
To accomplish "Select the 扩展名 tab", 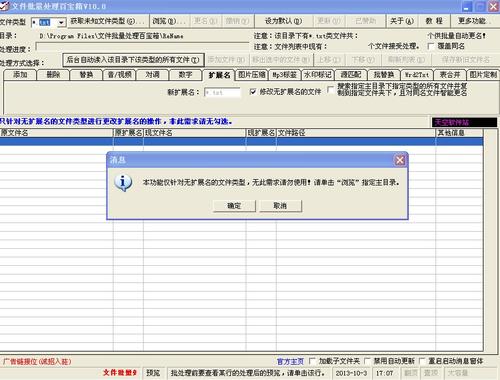I will [x=219, y=75].
